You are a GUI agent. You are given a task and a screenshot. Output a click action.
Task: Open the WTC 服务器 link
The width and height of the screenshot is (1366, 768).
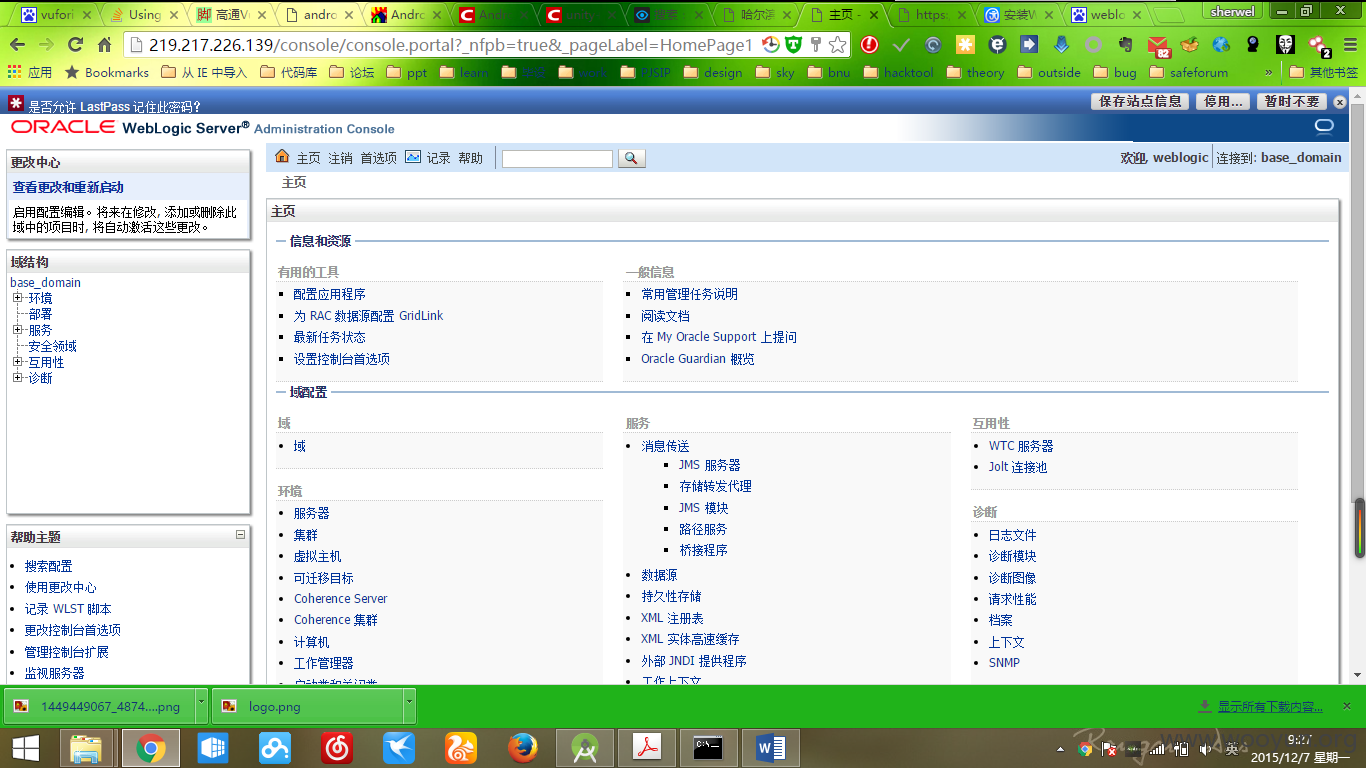pos(1021,446)
